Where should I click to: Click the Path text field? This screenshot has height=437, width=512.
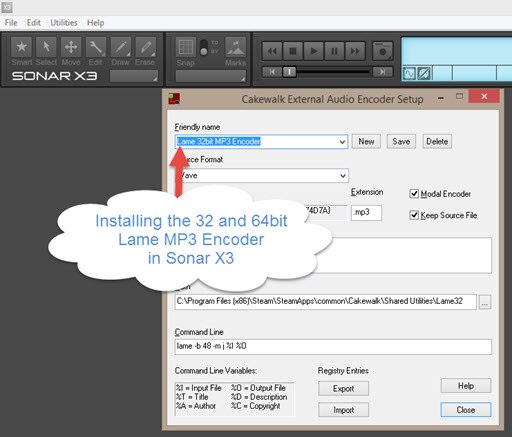point(325,301)
